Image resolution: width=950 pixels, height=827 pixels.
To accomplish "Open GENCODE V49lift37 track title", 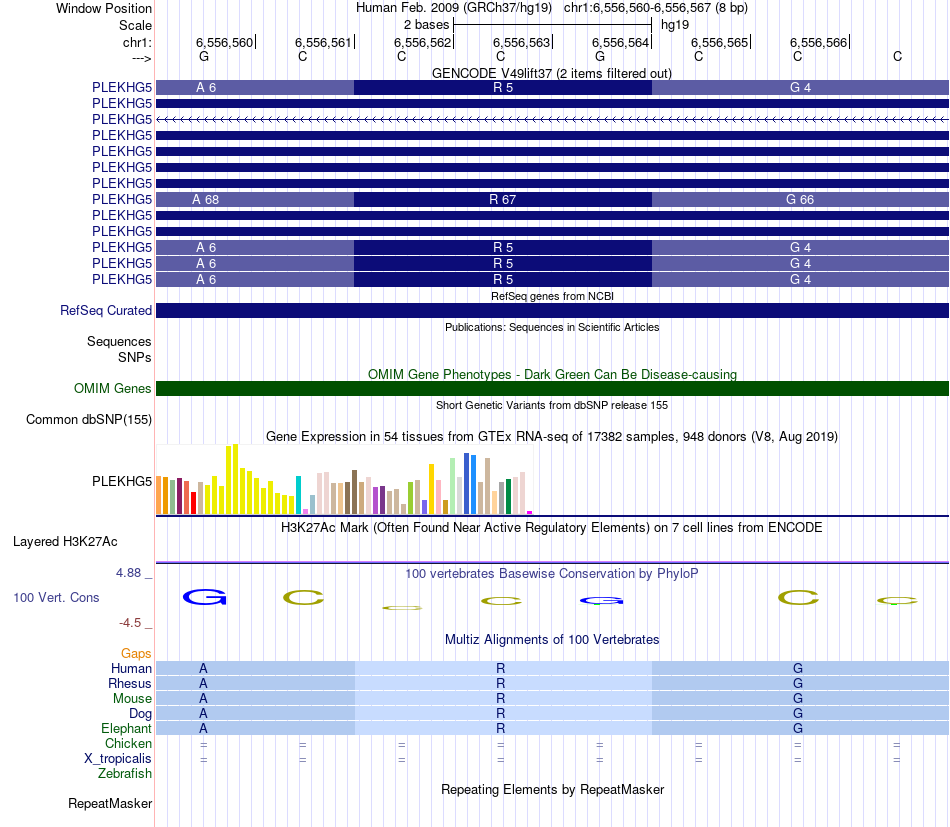I will click(x=551, y=73).
